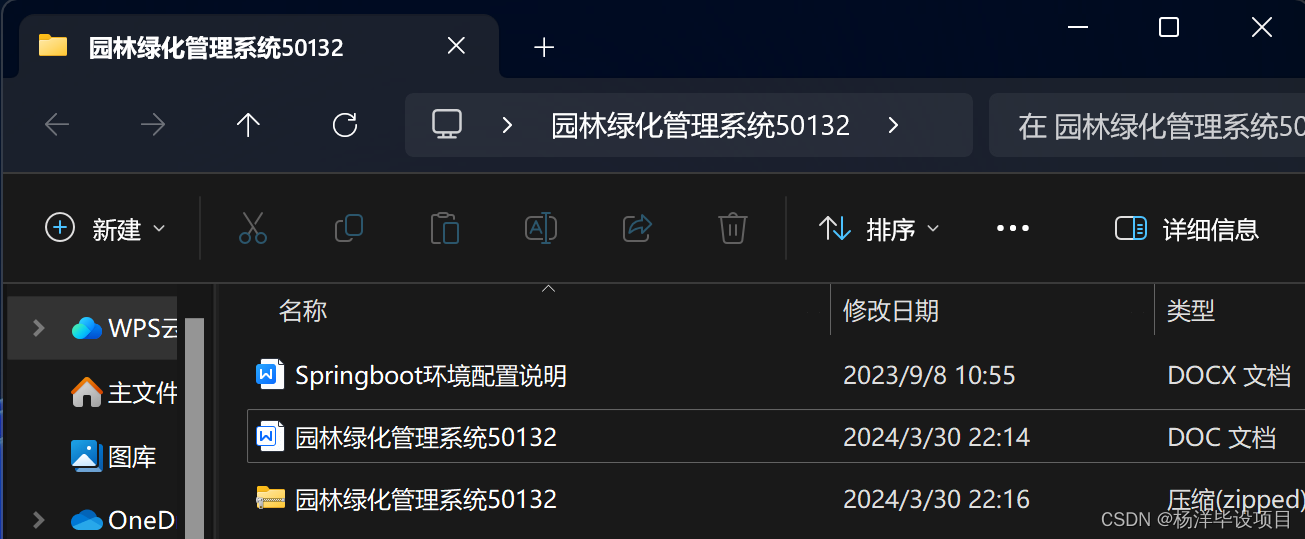Open the see more three-dots menu
The height and width of the screenshot is (539, 1305).
coord(1013,229)
